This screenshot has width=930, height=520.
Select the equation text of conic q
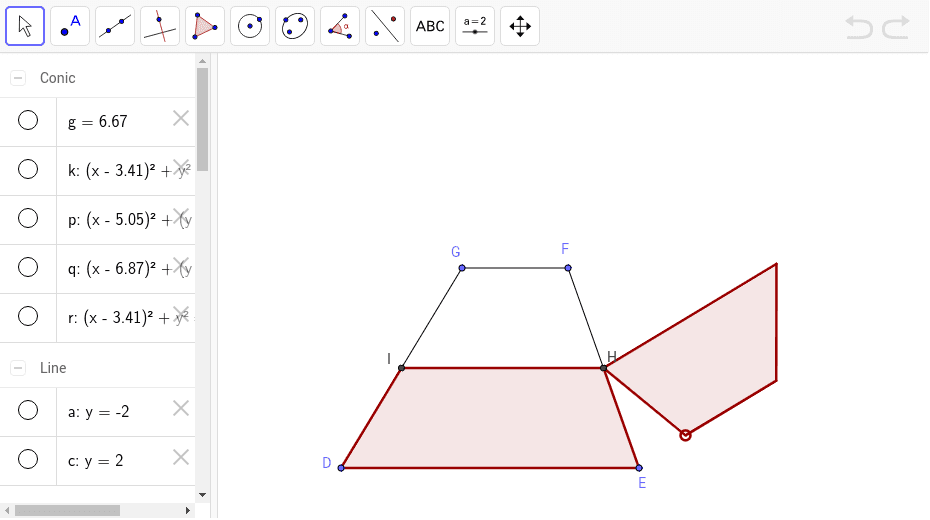tap(129, 269)
